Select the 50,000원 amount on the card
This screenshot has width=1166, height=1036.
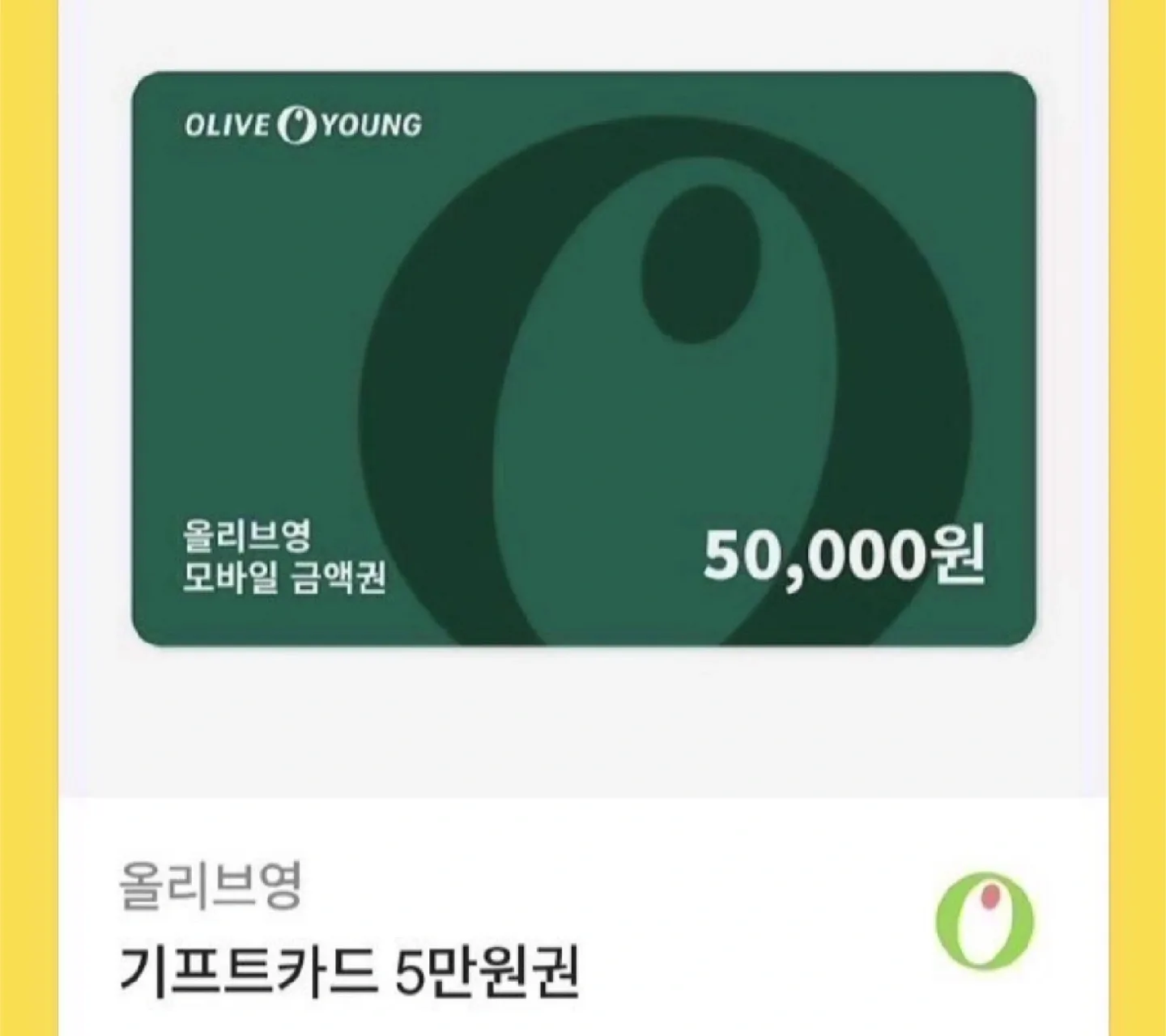click(844, 557)
